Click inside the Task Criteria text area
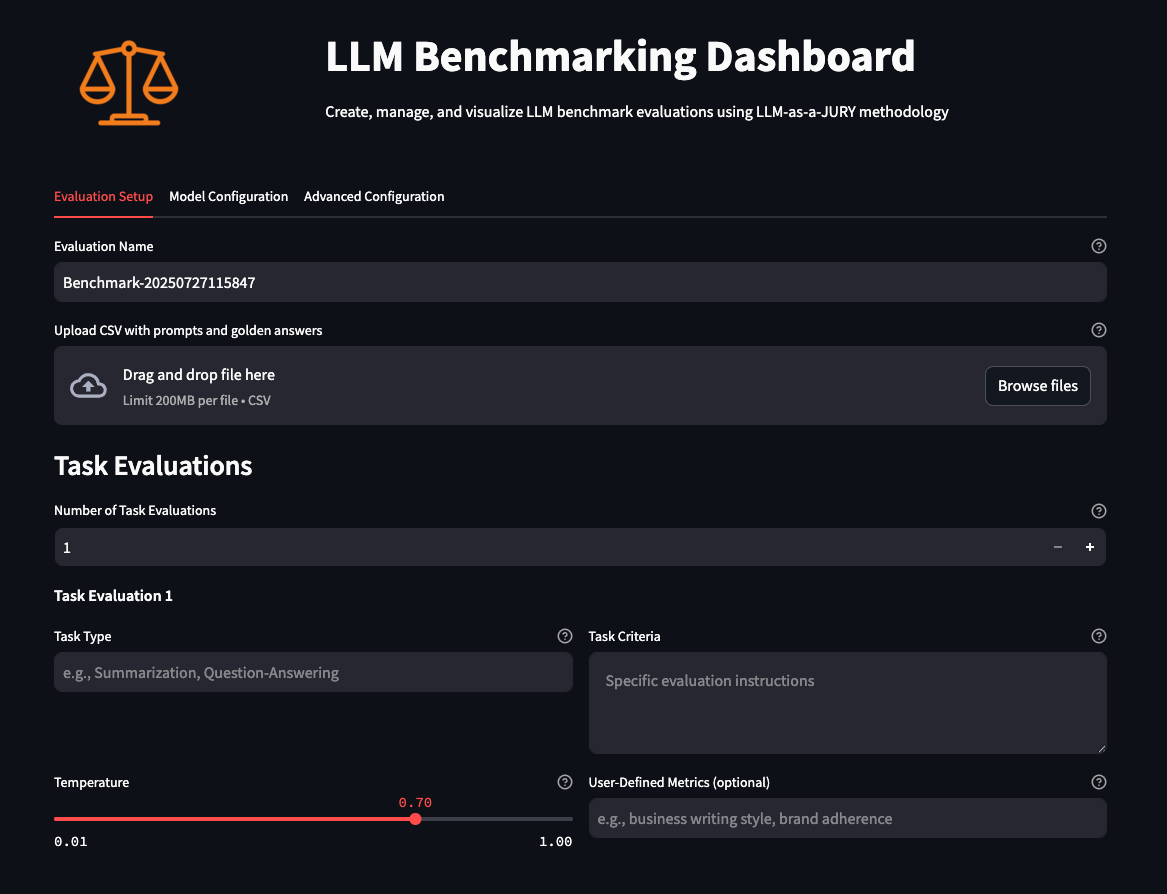 tap(846, 703)
